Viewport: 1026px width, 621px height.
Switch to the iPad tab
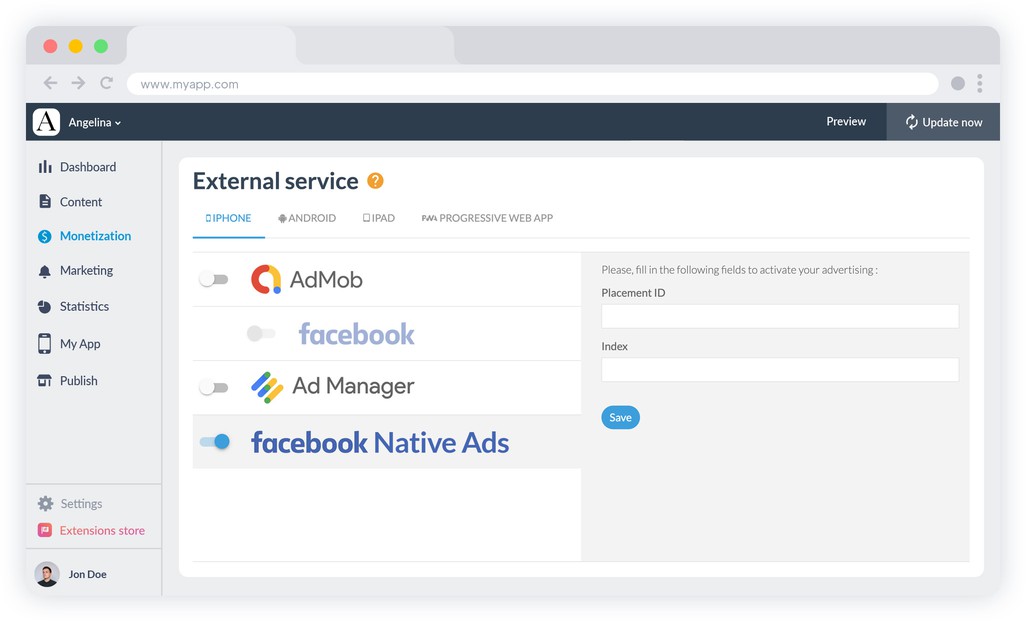[x=379, y=219]
